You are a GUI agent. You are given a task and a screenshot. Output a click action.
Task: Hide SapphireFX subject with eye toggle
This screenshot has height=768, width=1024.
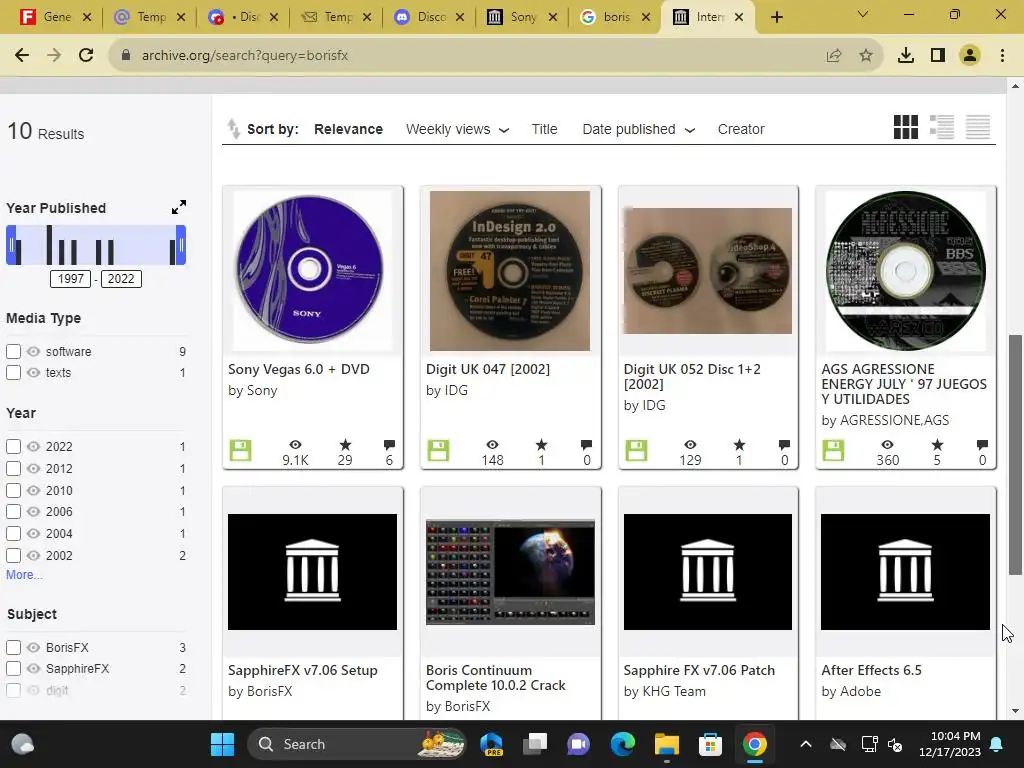click(x=33, y=669)
